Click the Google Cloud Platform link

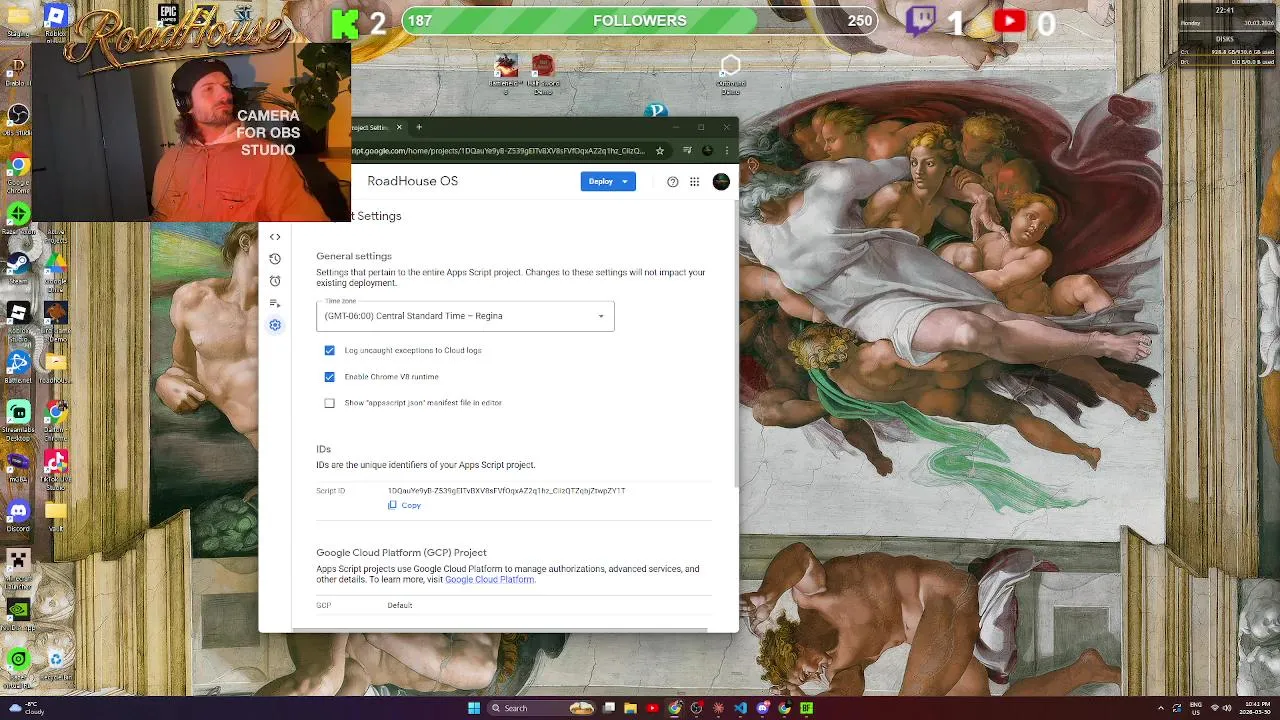489,580
